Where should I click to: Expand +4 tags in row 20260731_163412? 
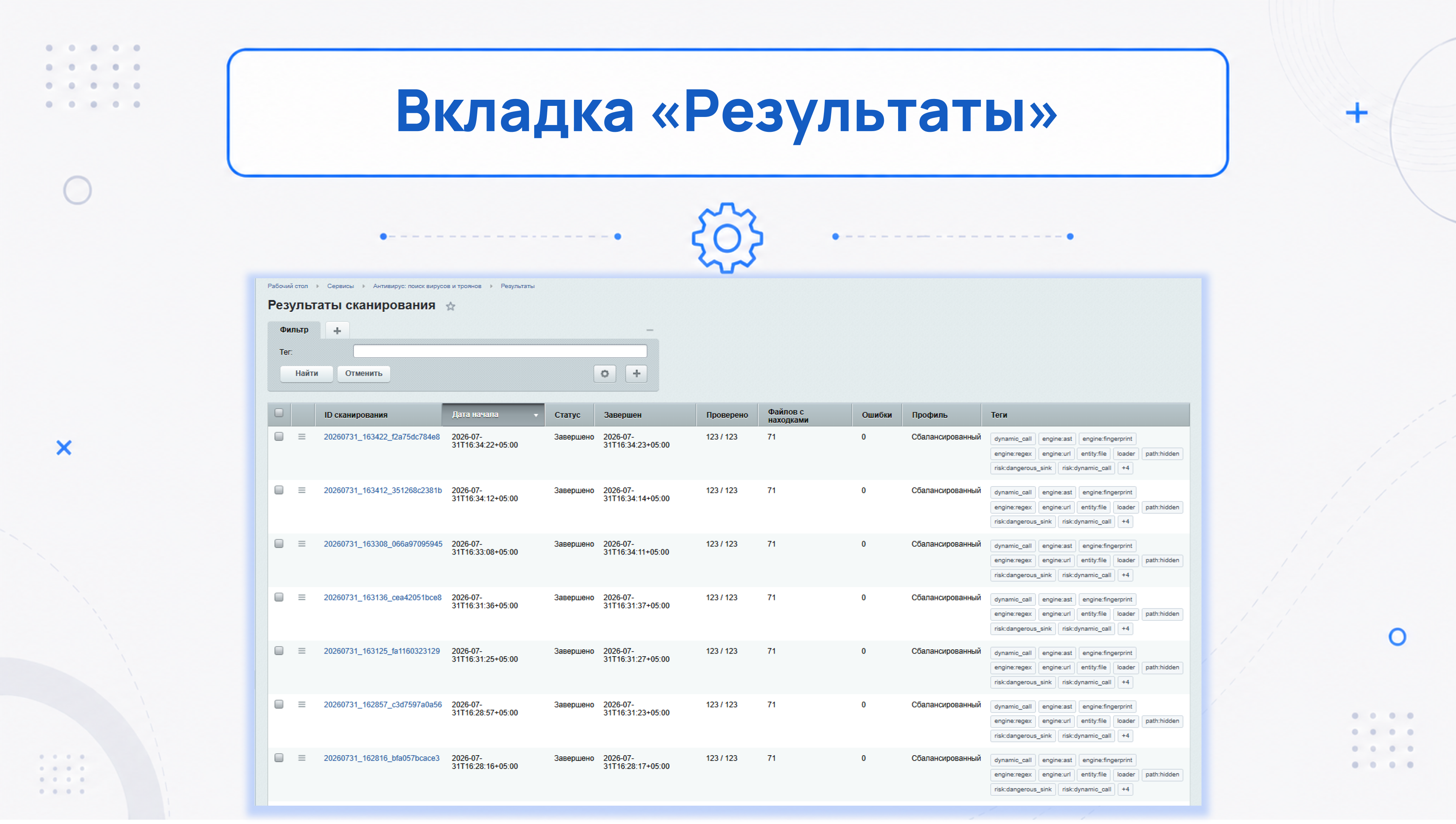tap(1125, 522)
